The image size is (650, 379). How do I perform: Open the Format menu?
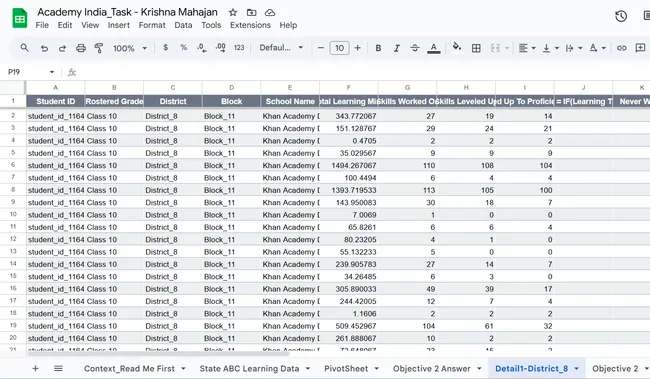(x=152, y=25)
